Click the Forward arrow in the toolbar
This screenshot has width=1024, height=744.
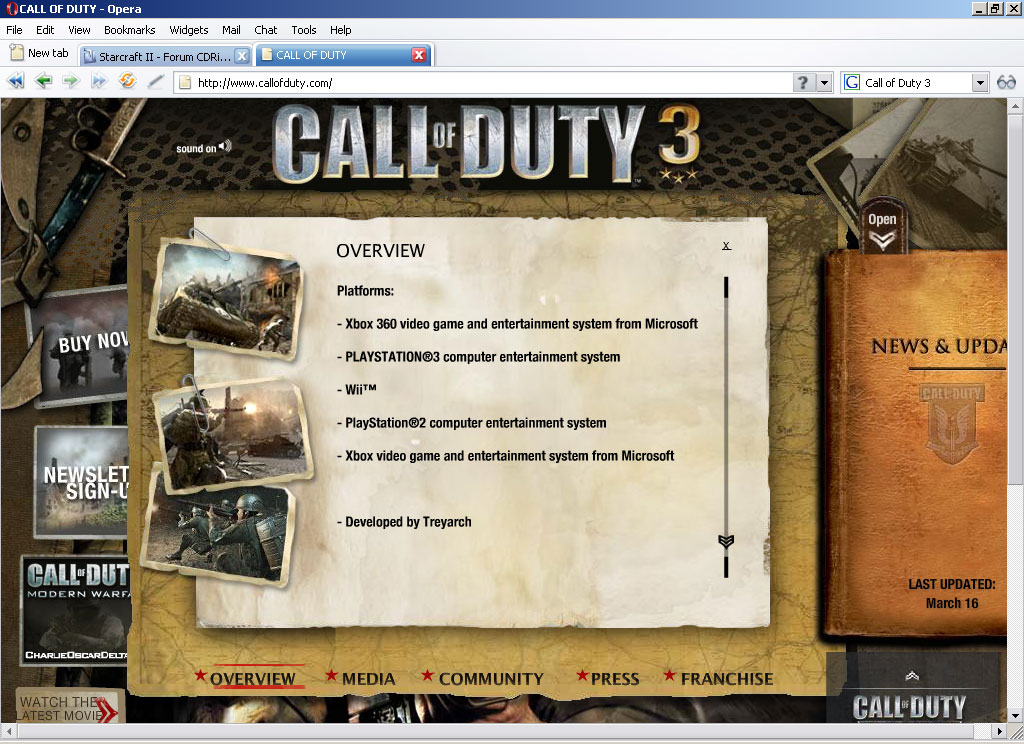click(x=70, y=82)
